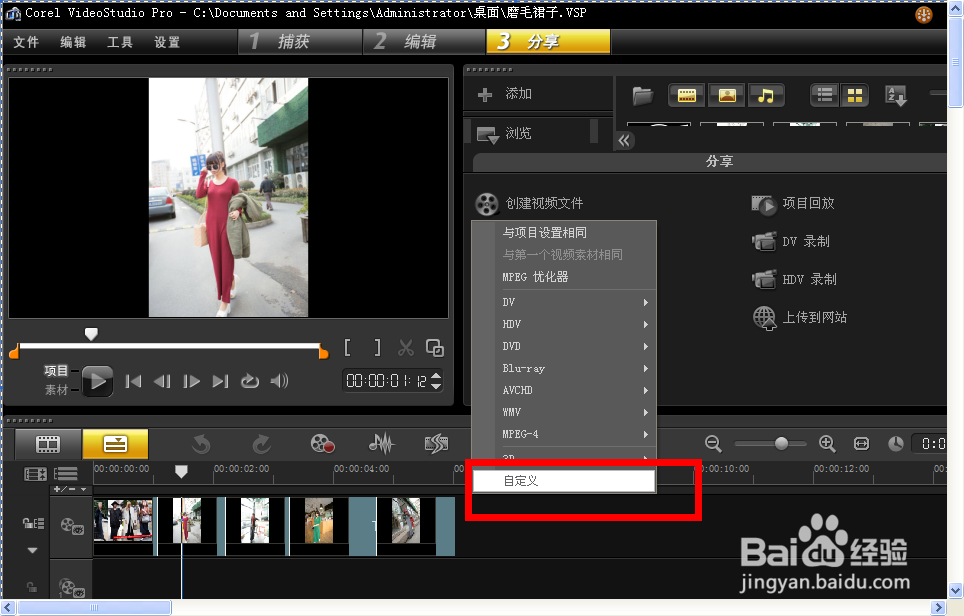Switch to storyboard view
This screenshot has width=964, height=616.
pos(48,444)
